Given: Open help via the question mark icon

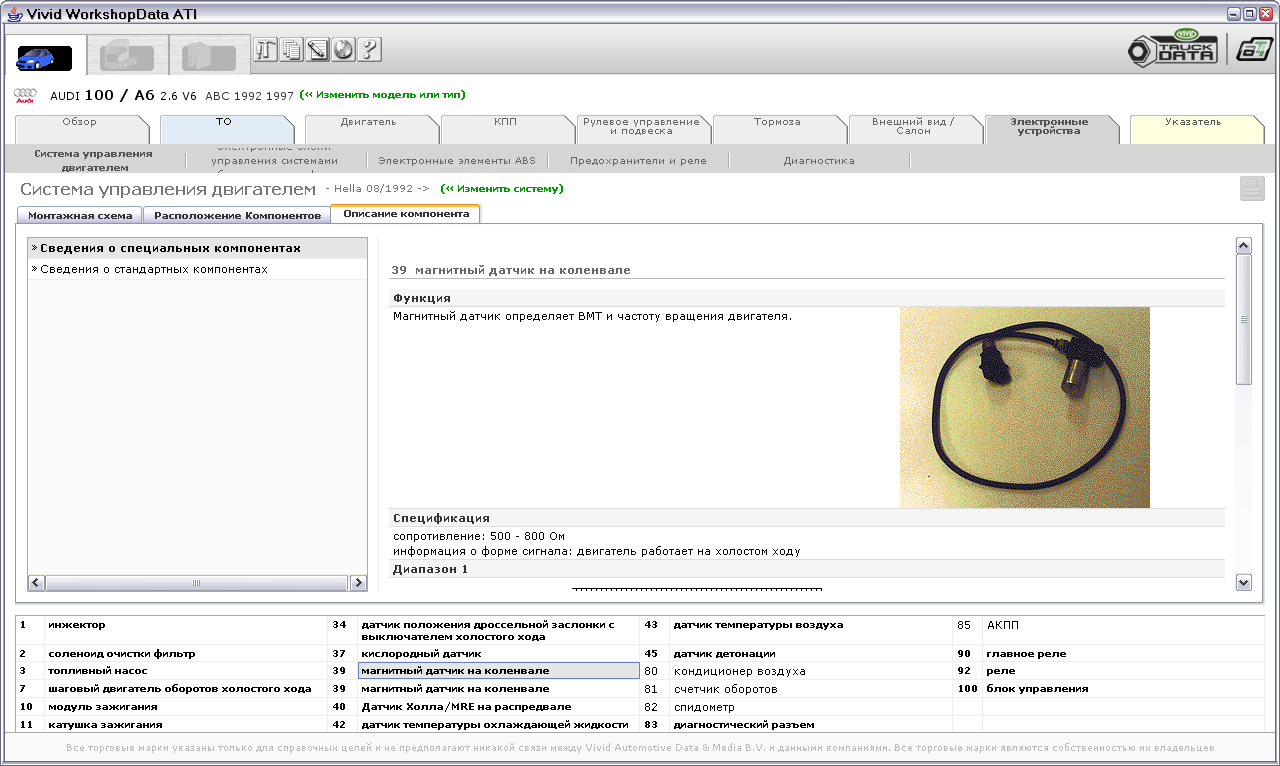Looking at the screenshot, I should (x=369, y=49).
